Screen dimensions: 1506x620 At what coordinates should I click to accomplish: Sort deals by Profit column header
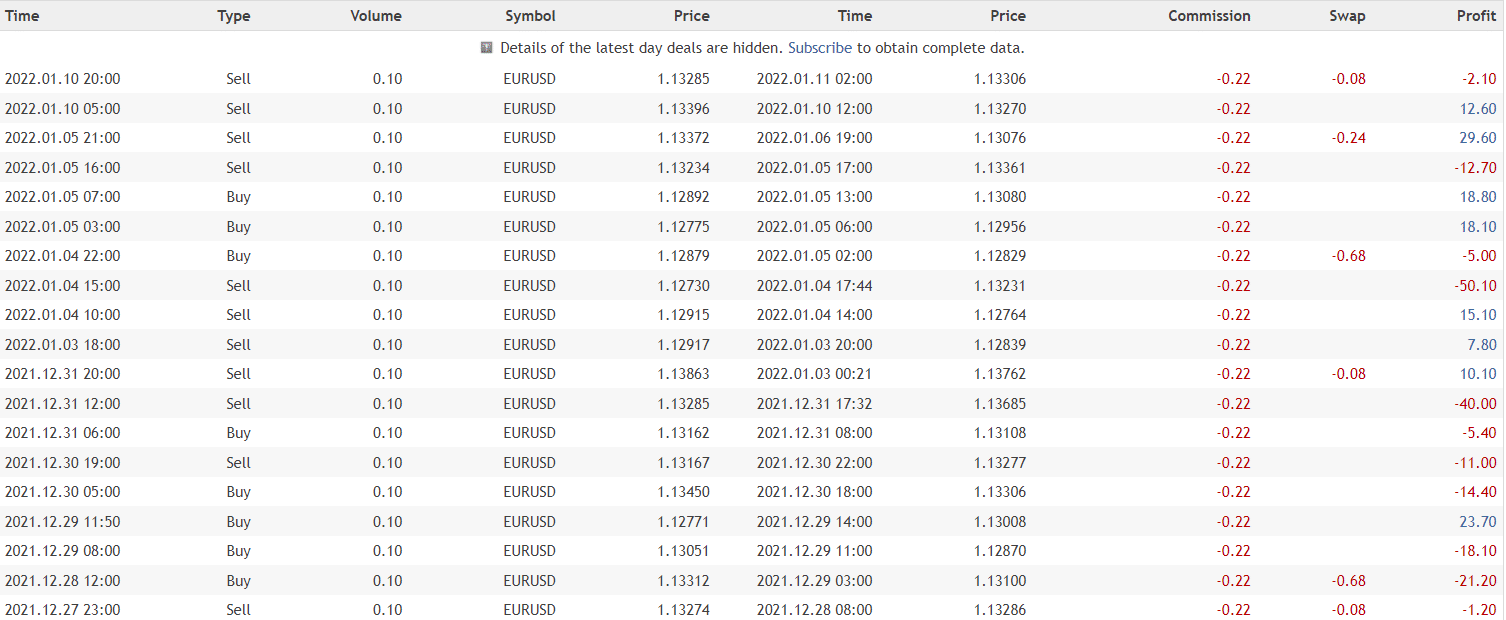pos(1476,16)
